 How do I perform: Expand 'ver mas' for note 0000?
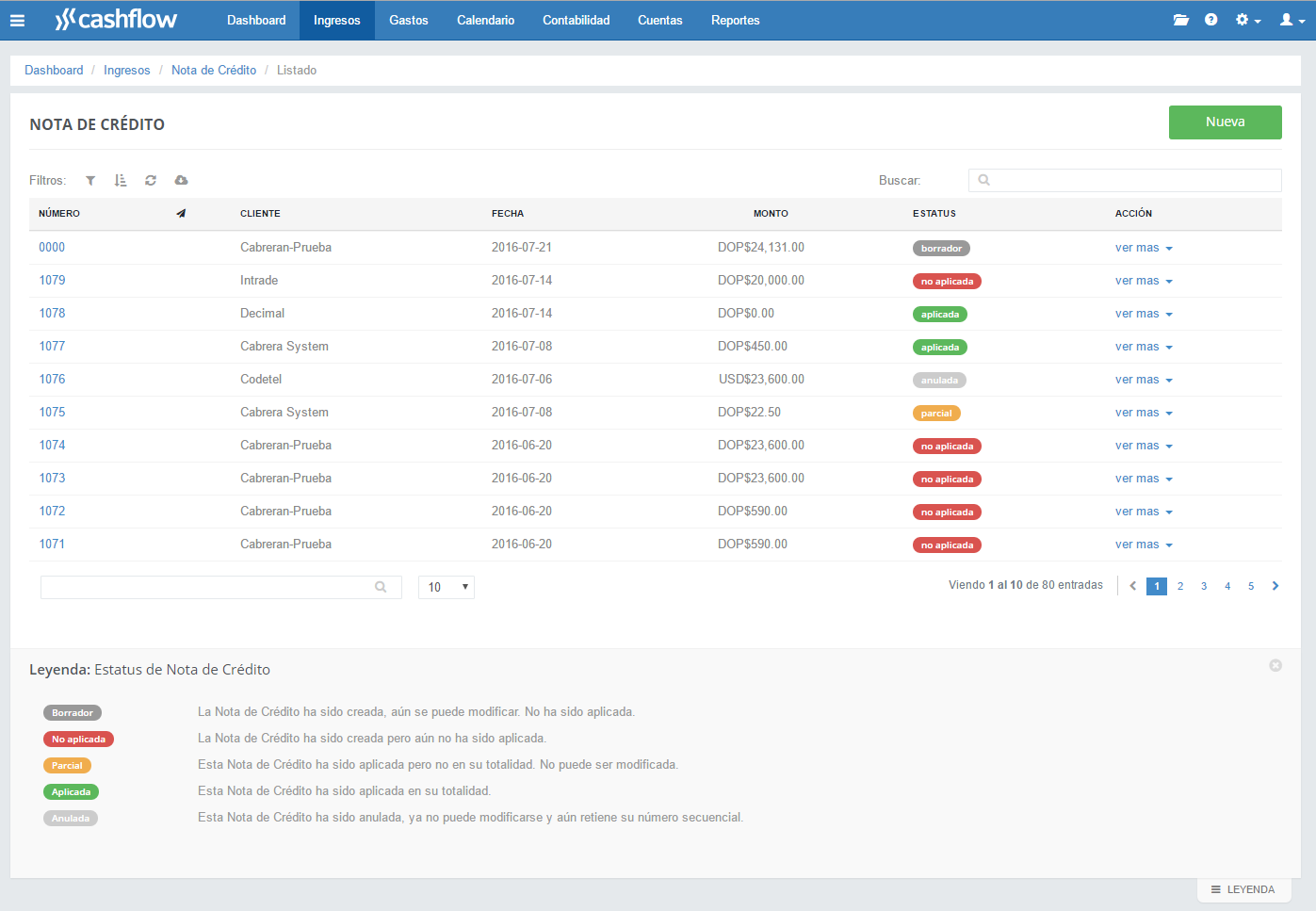pos(1144,248)
